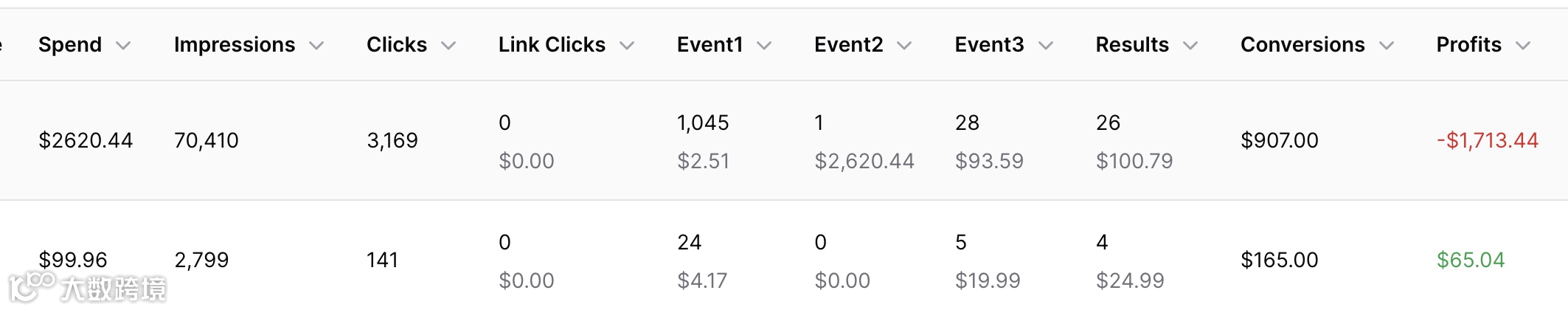The image size is (1568, 310).
Task: Click the chevron next to Clicks
Action: coord(448,46)
